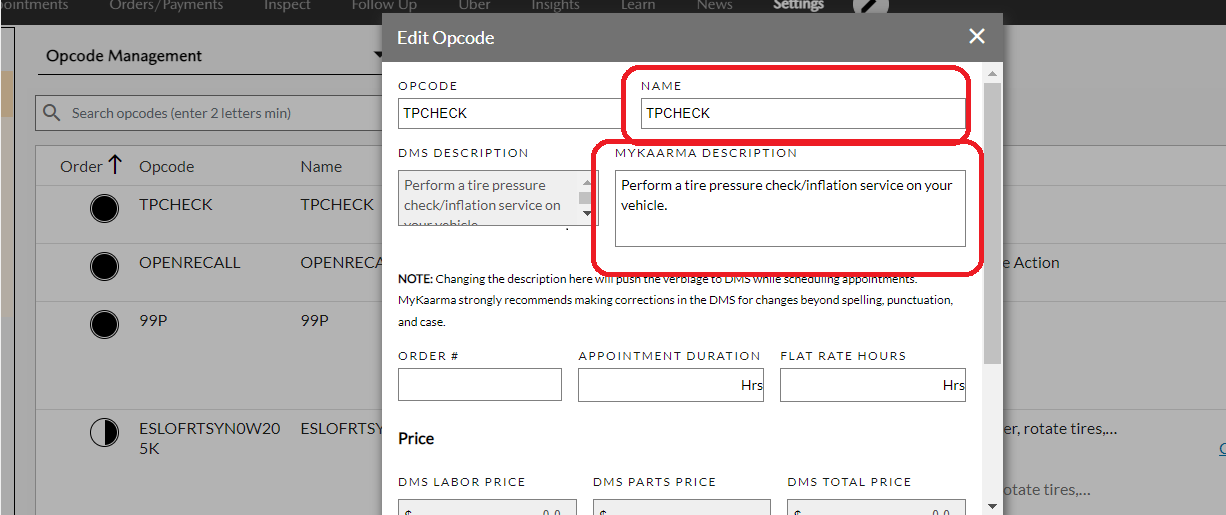Viewport: 1226px width, 515px height.
Task: Click the dialog scrollbar up arrow
Action: pos(992,75)
